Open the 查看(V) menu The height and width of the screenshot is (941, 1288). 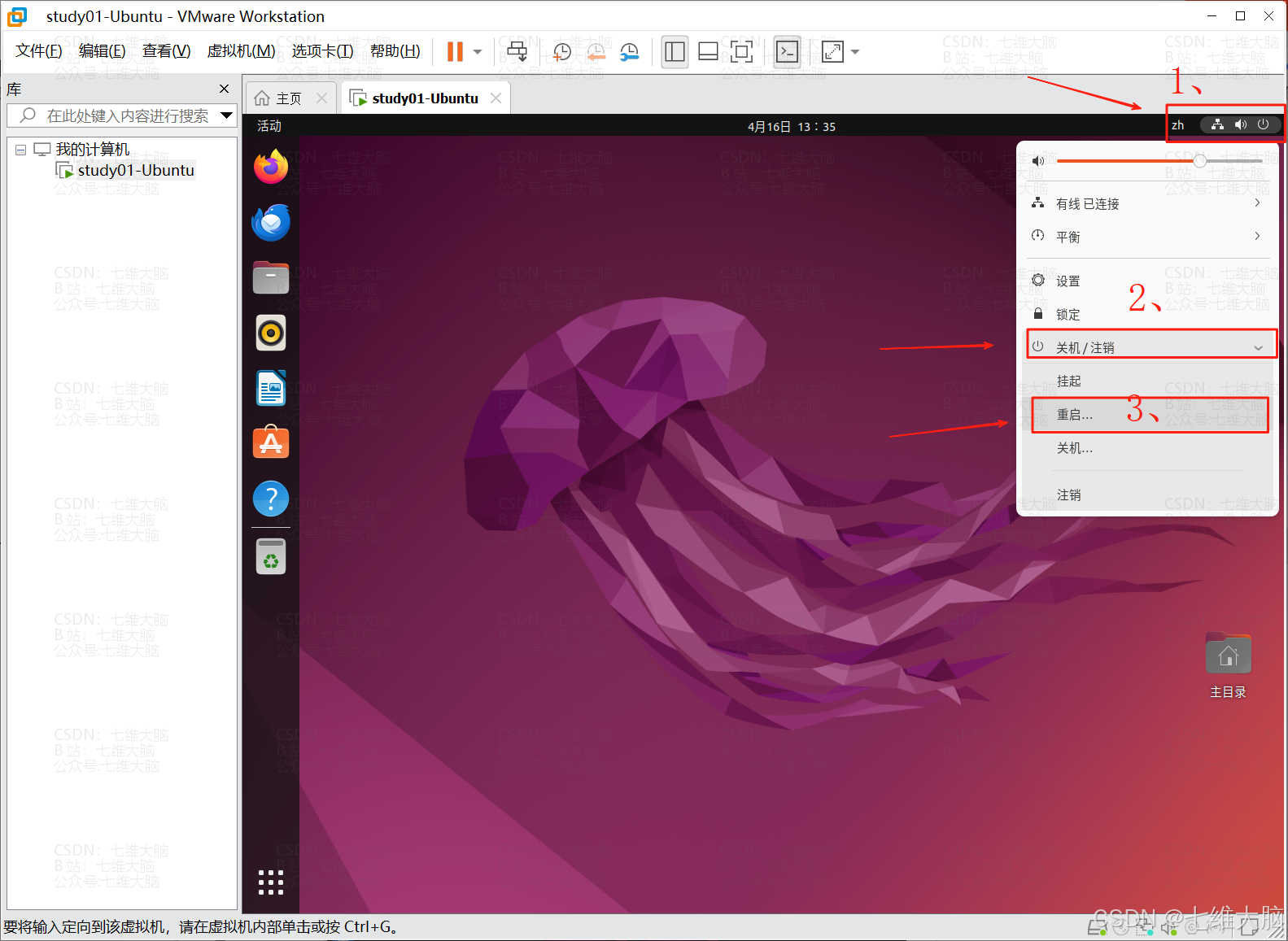167,51
